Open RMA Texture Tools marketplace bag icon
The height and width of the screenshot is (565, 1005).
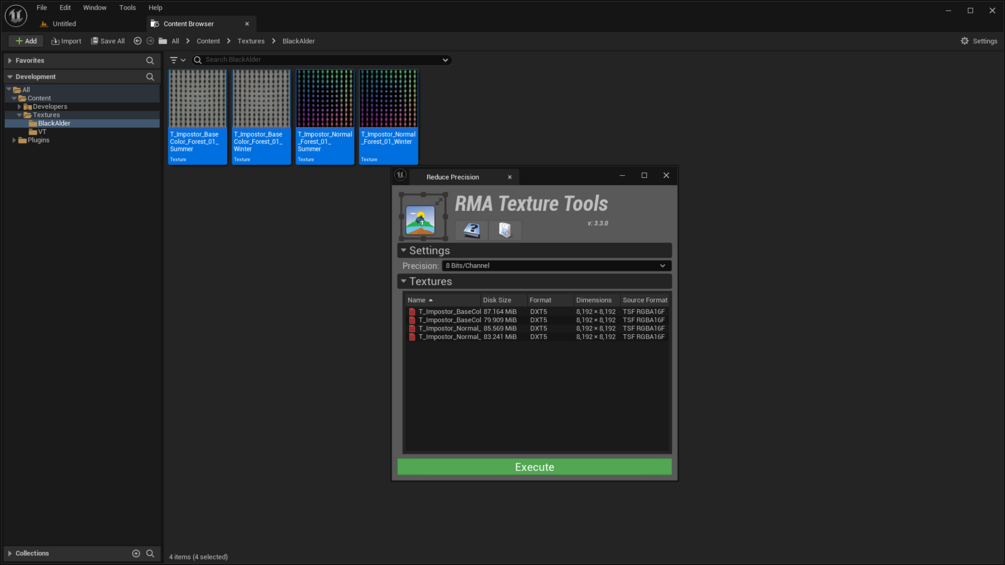[x=505, y=230]
